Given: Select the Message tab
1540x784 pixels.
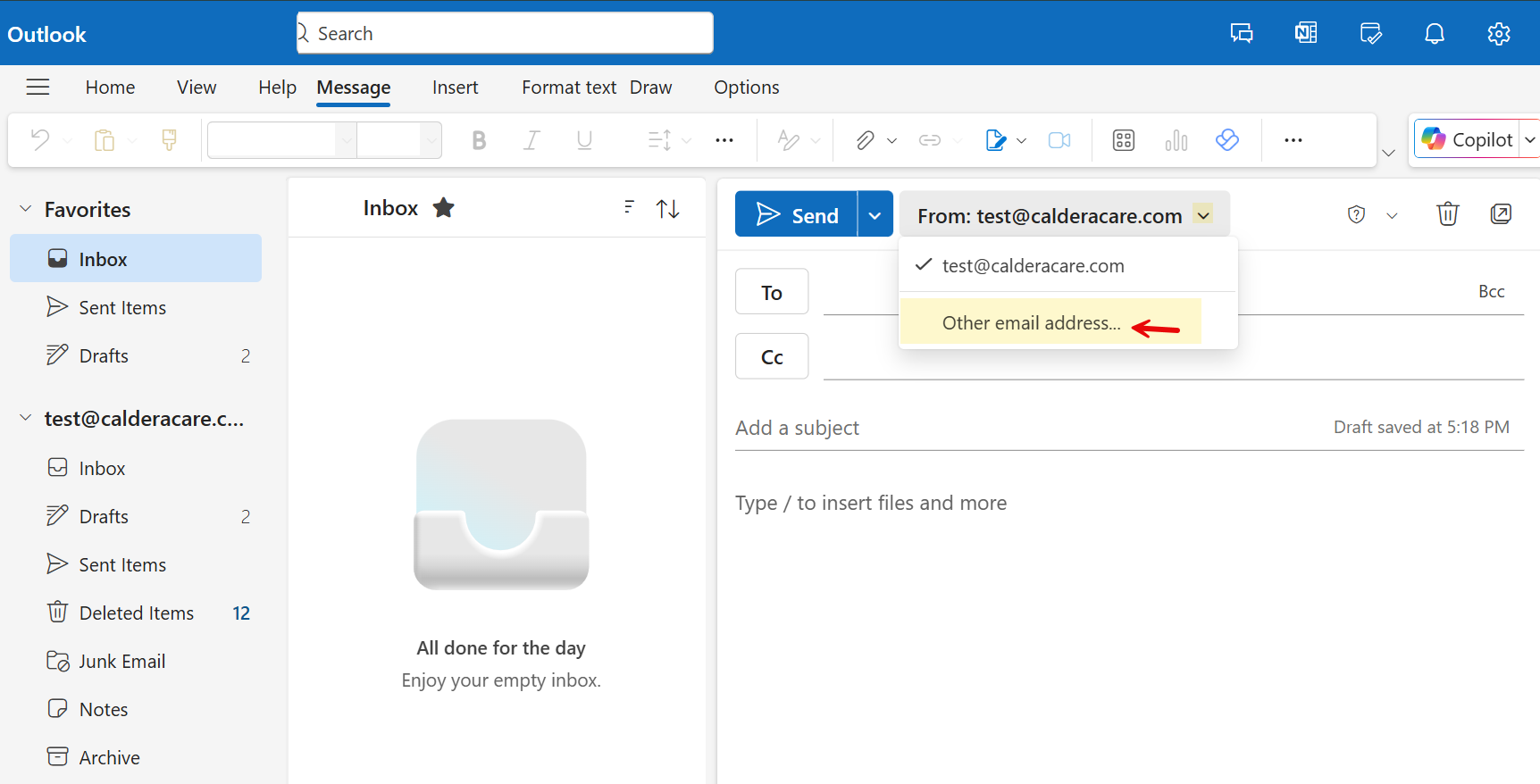Looking at the screenshot, I should click(354, 88).
